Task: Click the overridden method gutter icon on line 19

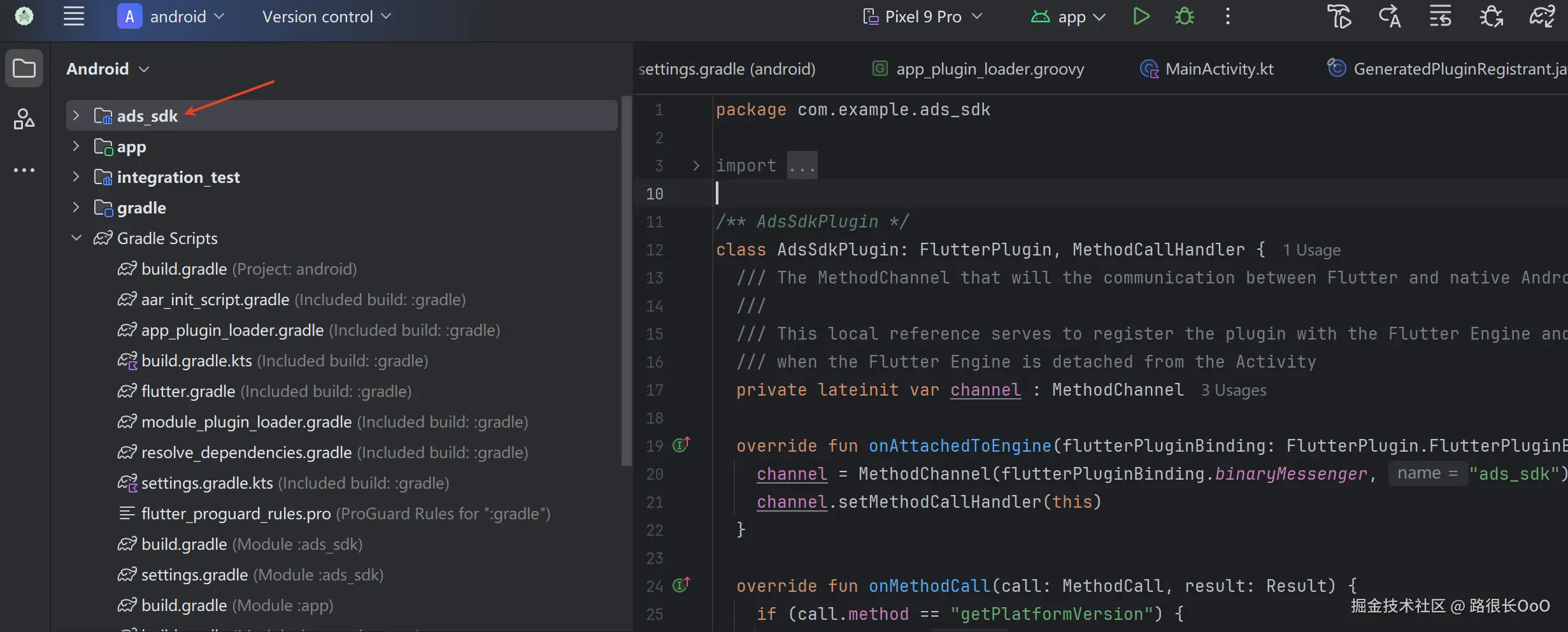Action: [681, 445]
